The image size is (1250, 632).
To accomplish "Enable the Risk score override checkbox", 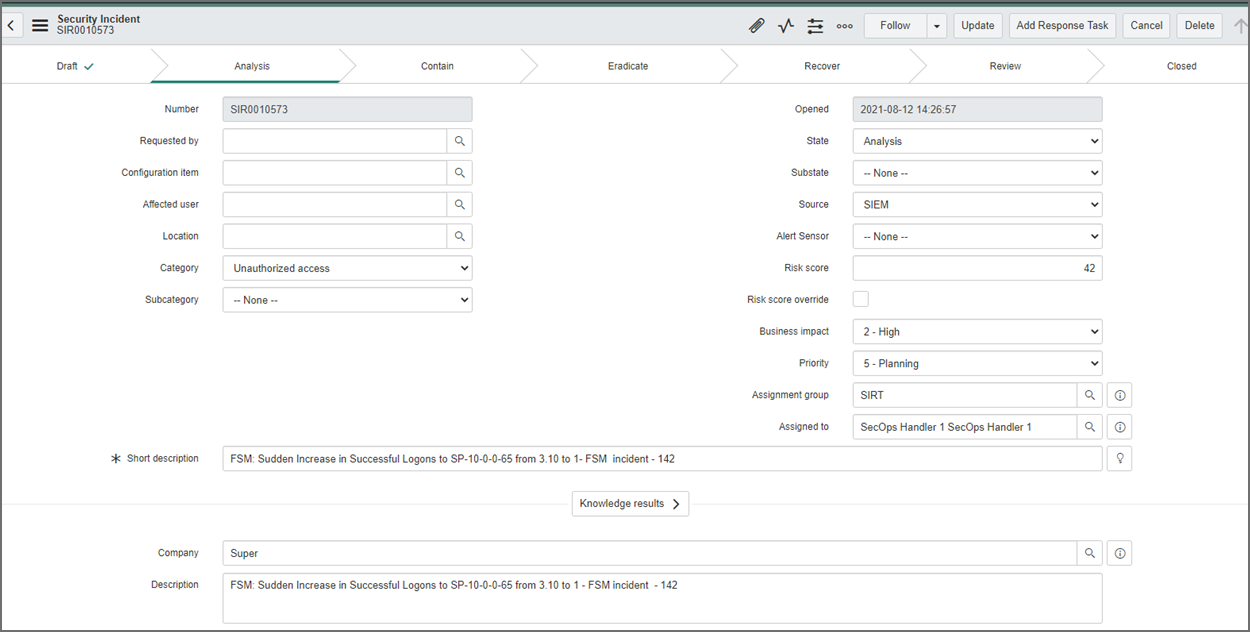I will pyautogui.click(x=858, y=298).
